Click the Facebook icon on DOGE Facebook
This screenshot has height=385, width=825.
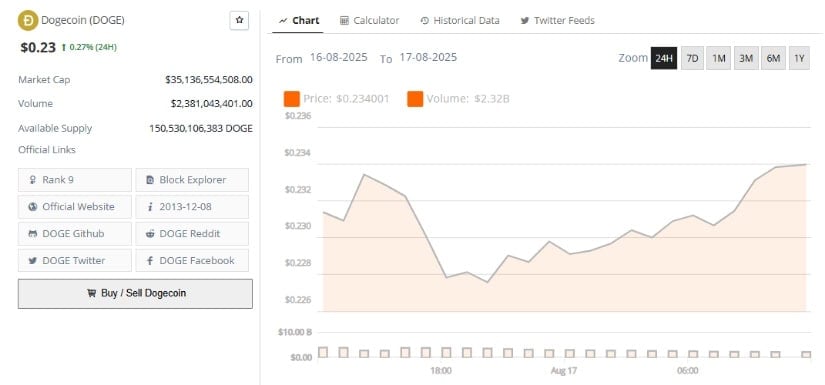(x=150, y=260)
